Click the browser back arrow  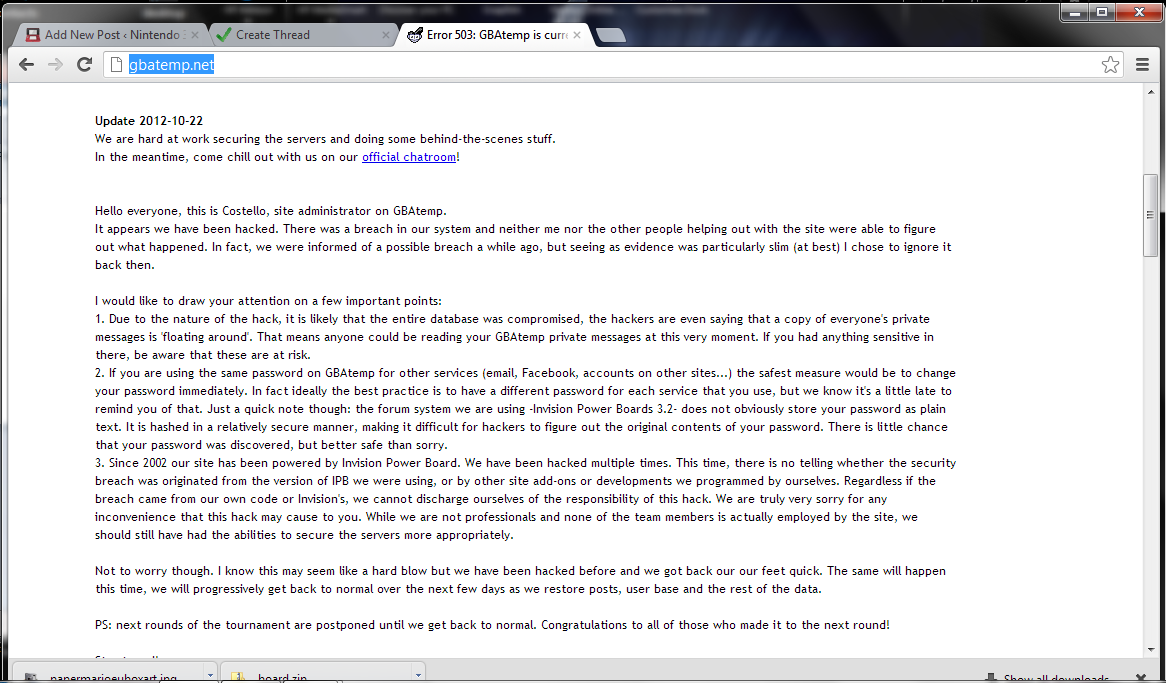[27, 65]
